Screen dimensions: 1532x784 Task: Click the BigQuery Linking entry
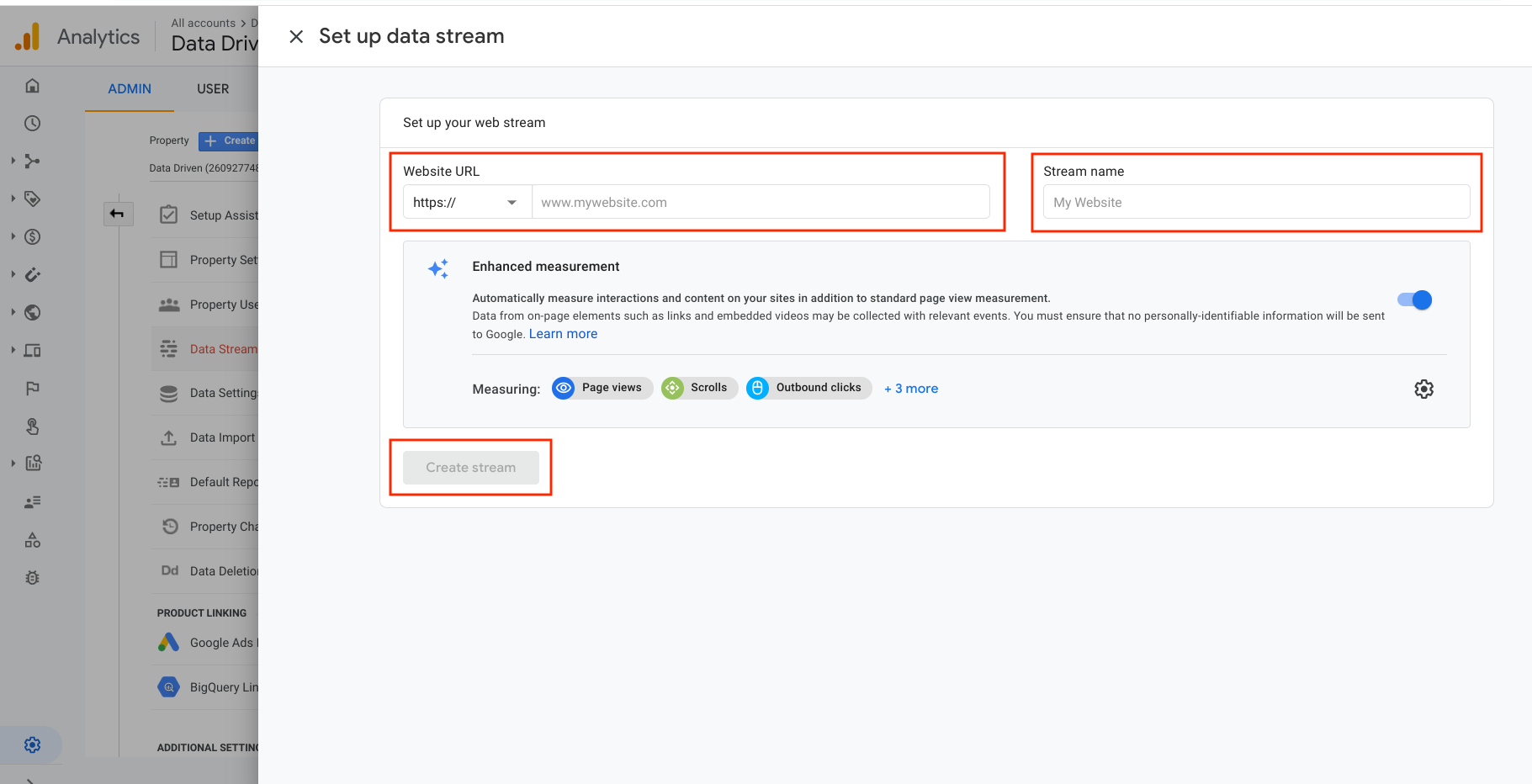pos(222,686)
